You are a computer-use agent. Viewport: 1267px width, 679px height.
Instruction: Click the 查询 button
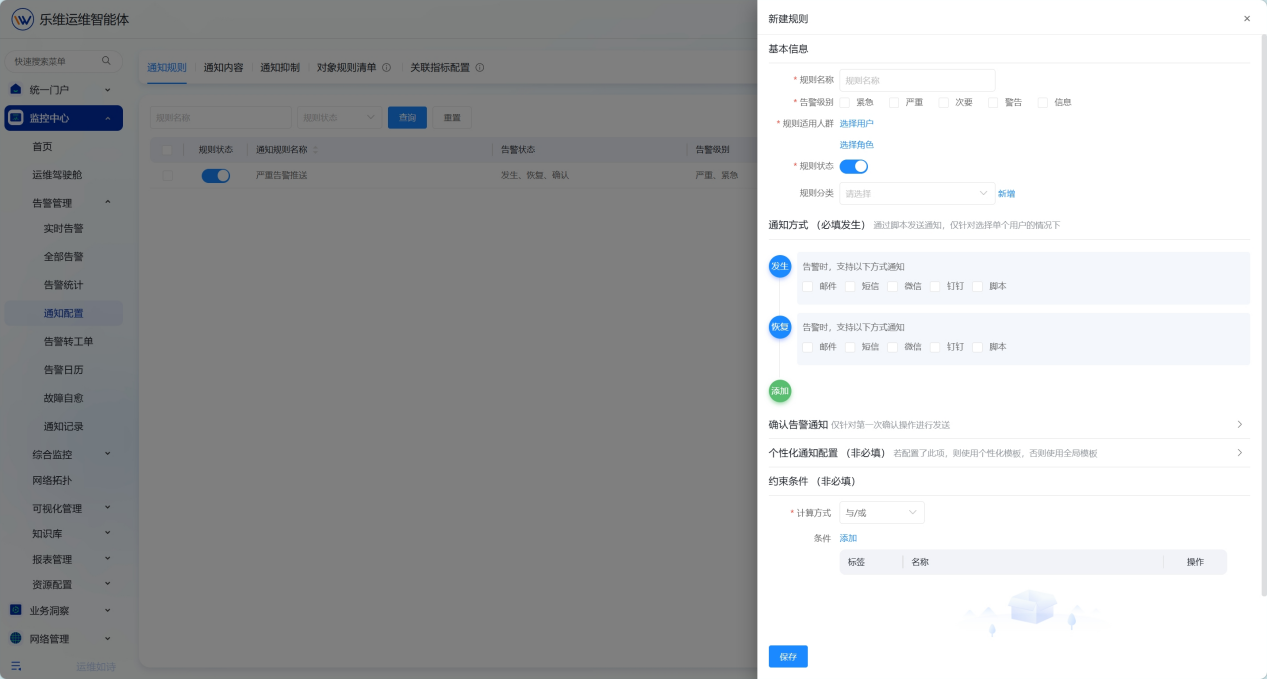[x=408, y=118]
